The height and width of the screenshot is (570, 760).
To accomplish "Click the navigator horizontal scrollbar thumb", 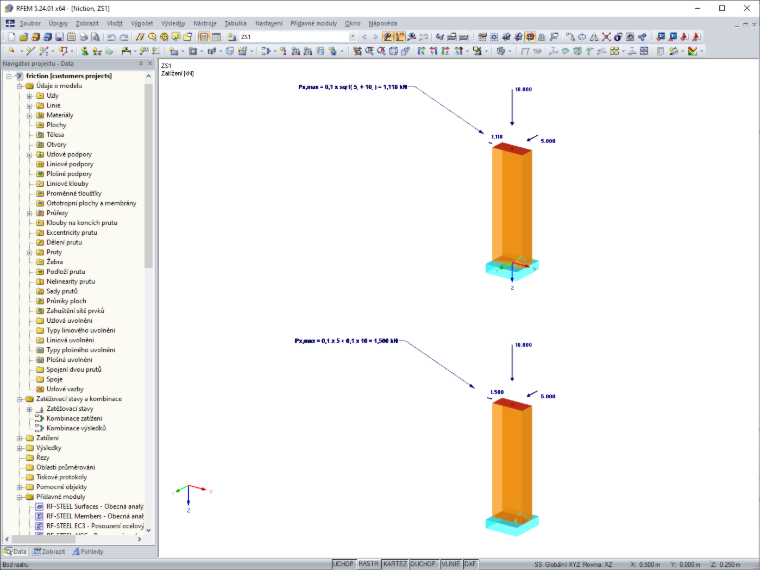I will [x=44, y=539].
